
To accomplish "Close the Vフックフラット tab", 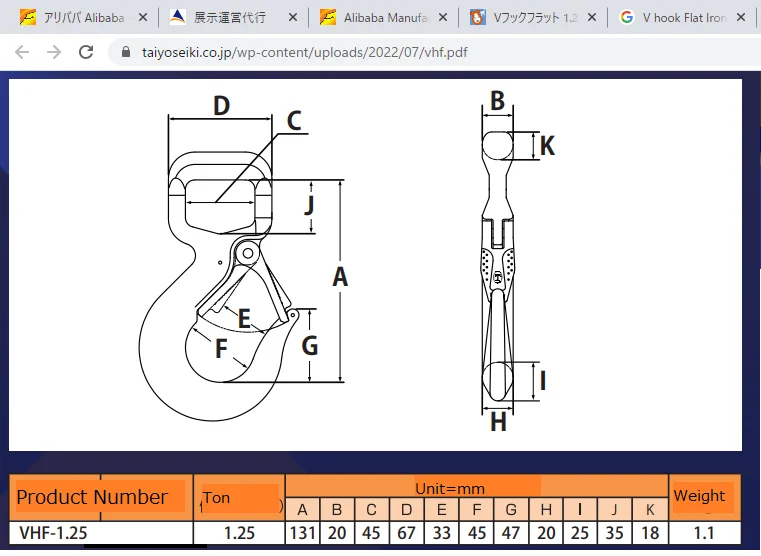I will [x=592, y=17].
